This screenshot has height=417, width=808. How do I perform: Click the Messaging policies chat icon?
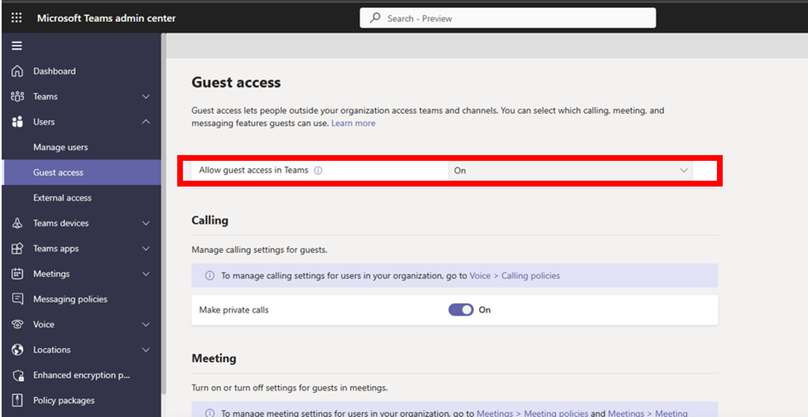coord(17,299)
